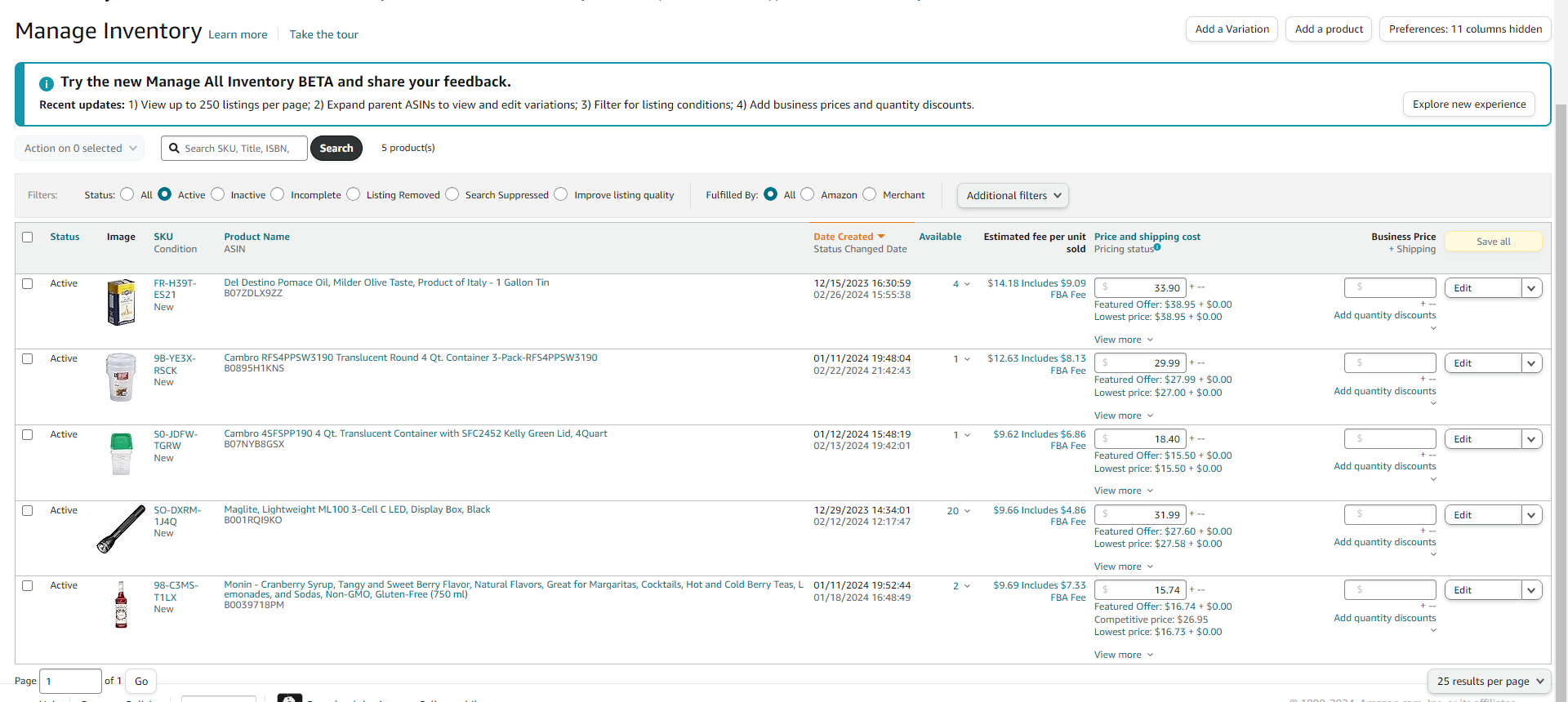Screen dimensions: 1568x702
Task: Set Fulfilled By to Merchant
Action: [870, 194]
